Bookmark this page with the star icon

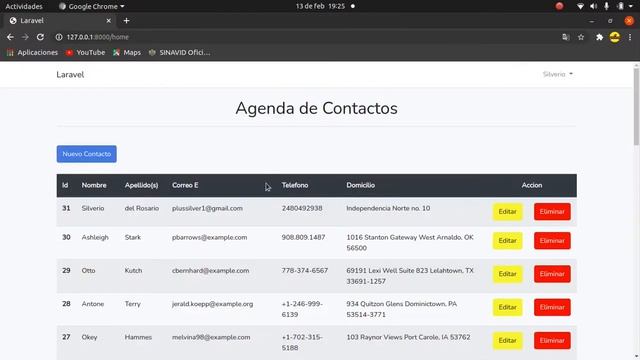tap(581, 37)
